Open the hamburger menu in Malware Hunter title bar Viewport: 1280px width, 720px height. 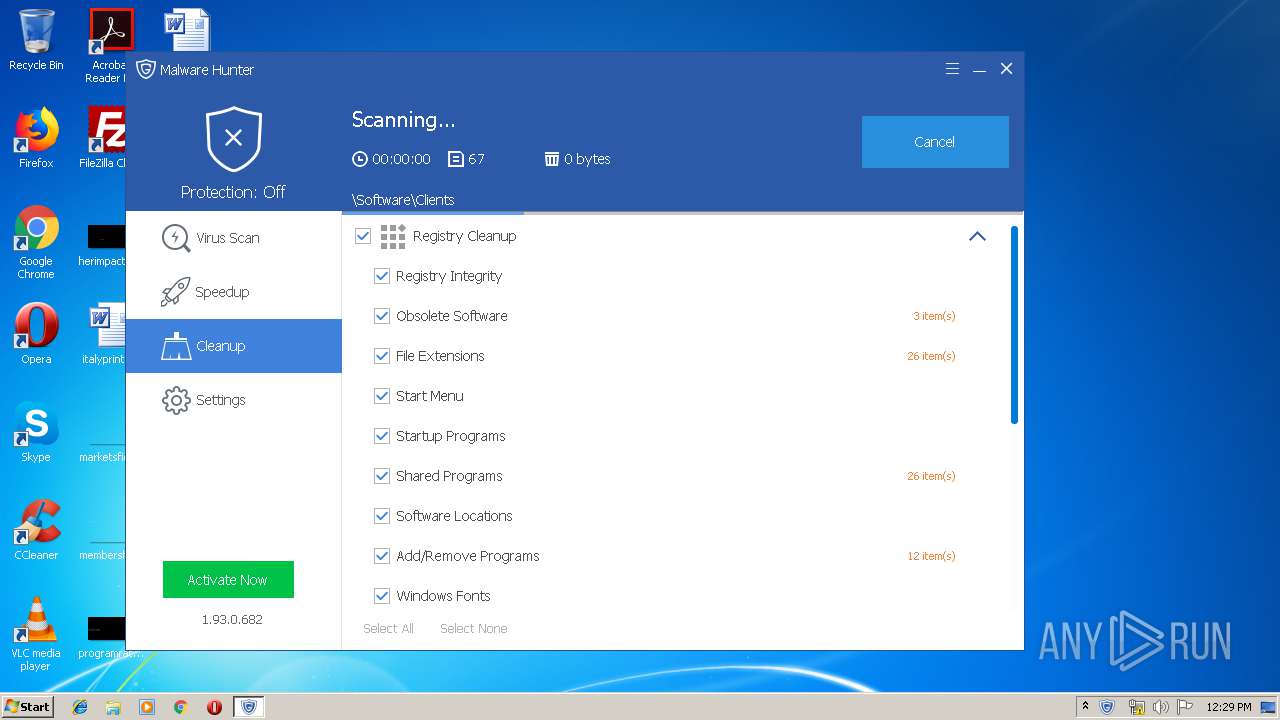coord(952,69)
